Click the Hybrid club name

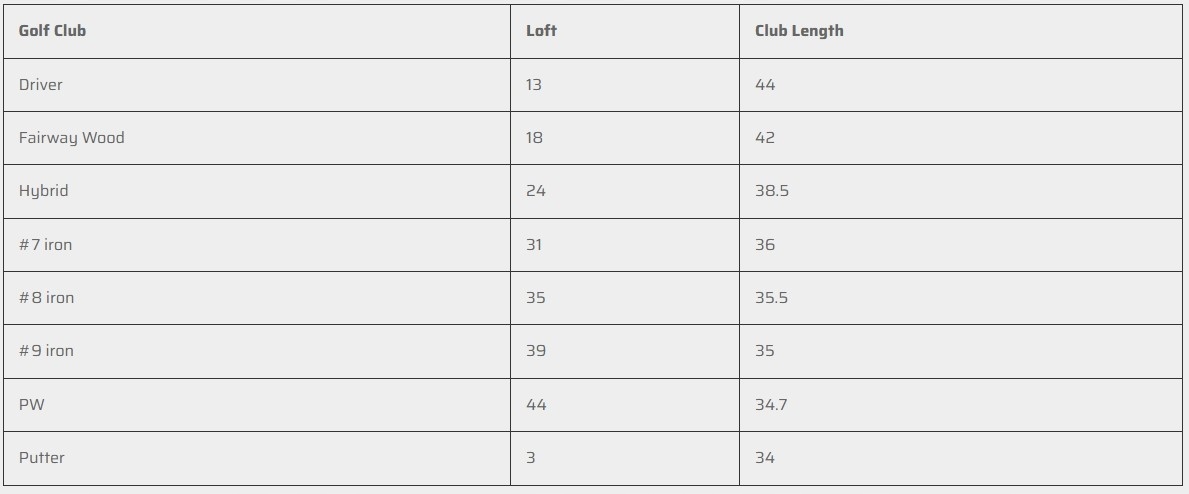[x=44, y=191]
